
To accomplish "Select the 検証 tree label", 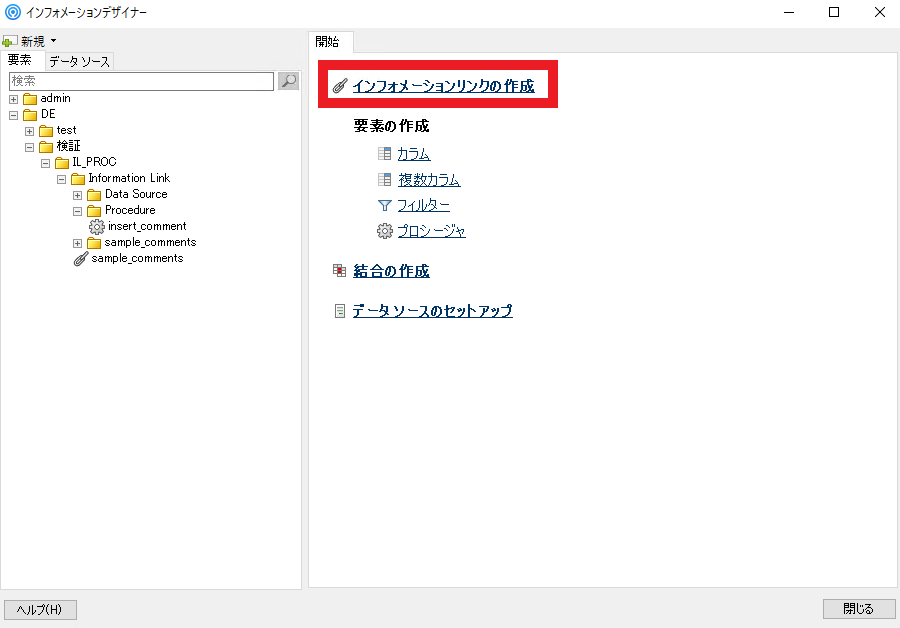I will pyautogui.click(x=68, y=146).
